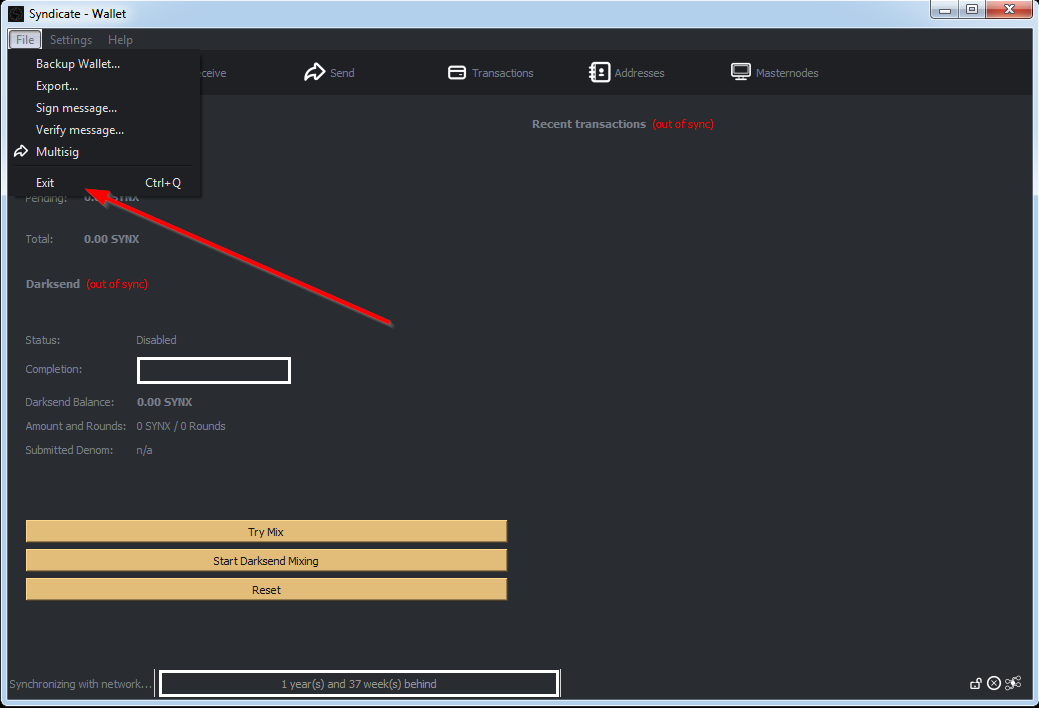This screenshot has width=1039, height=708.
Task: Open the Send tab
Action: (330, 73)
